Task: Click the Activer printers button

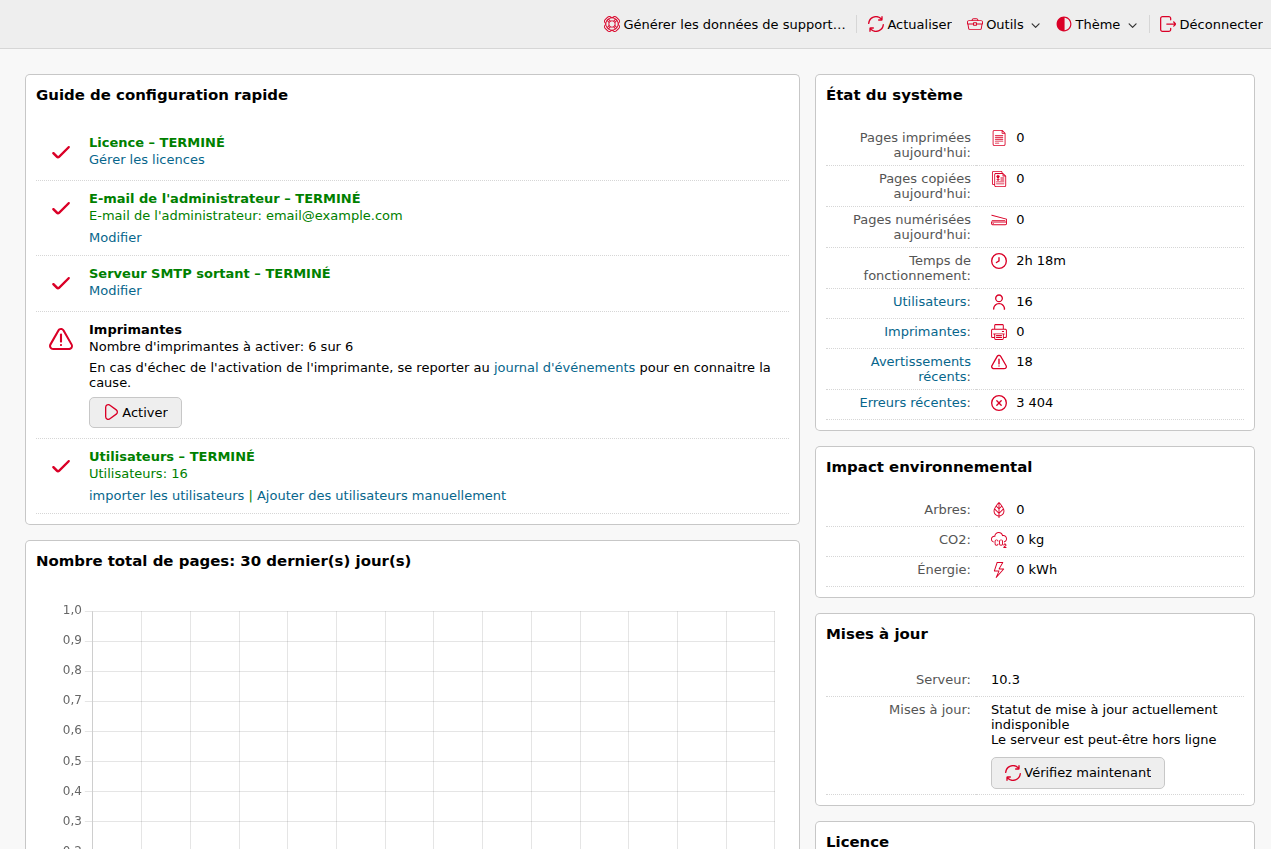Action: 135,412
